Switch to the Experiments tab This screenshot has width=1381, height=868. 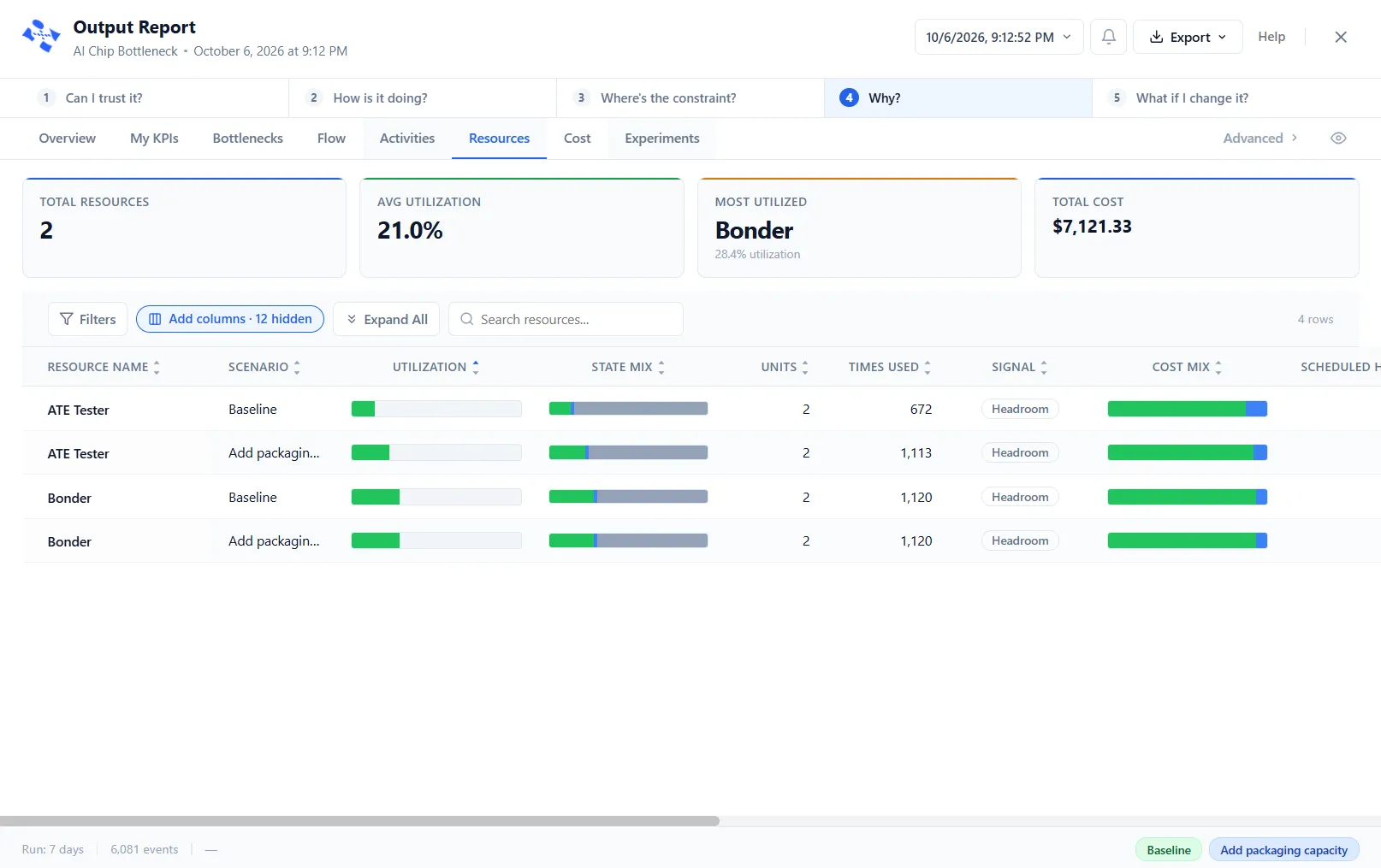tap(662, 139)
